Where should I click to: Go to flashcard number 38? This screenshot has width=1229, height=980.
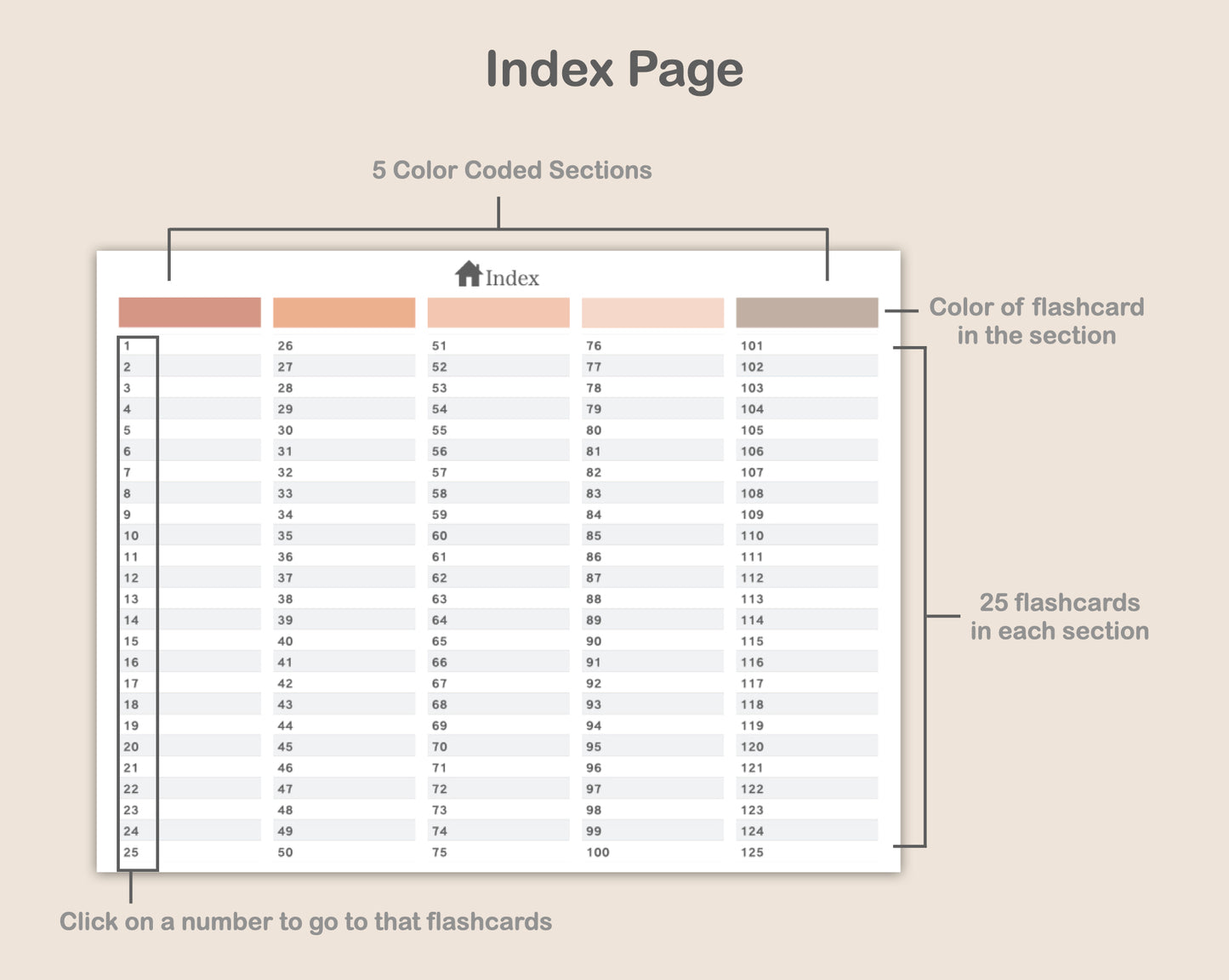click(x=285, y=599)
